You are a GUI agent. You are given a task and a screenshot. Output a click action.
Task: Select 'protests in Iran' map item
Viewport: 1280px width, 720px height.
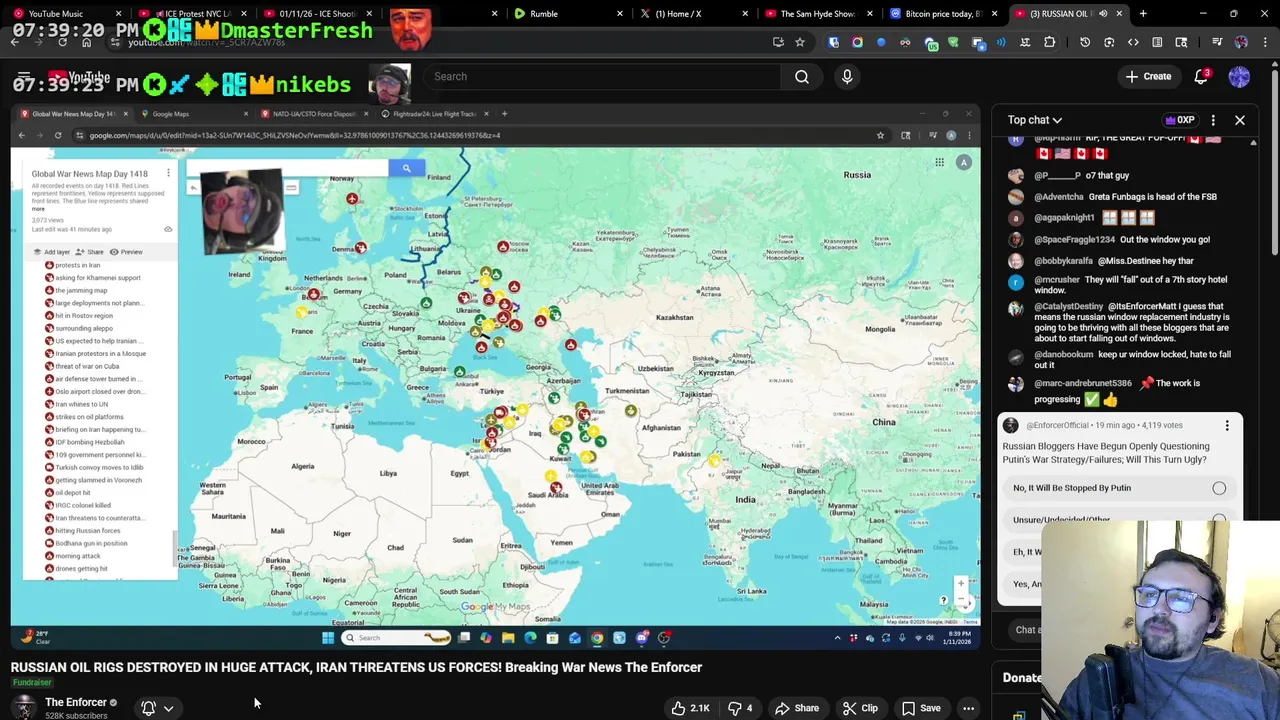pos(78,265)
